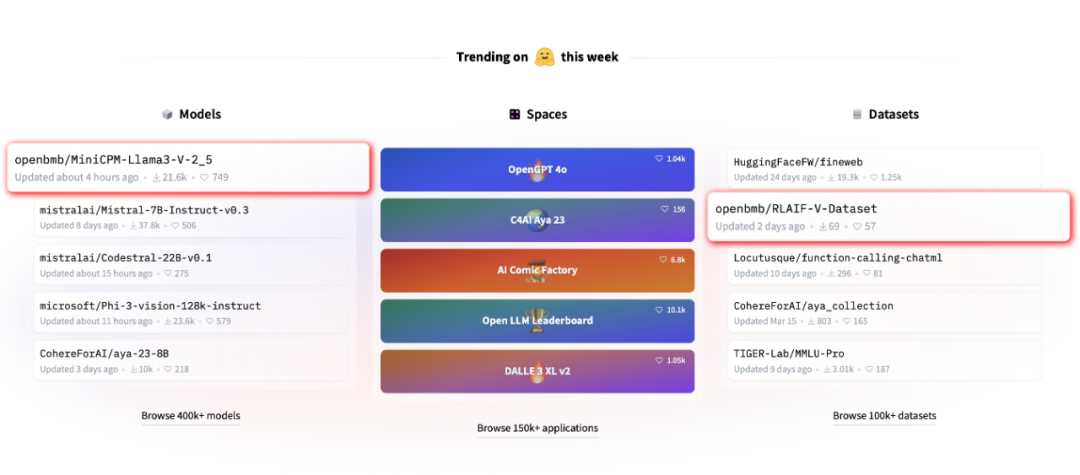Click the Hugging Face emoji logo
1080x475 pixels.
coord(544,57)
